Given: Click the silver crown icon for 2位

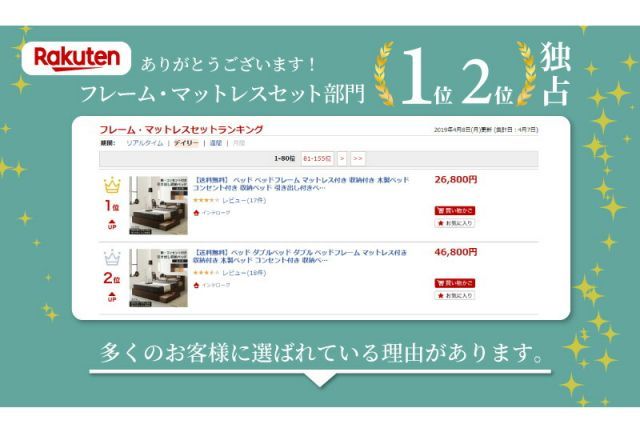Looking at the screenshot, I should (x=112, y=258).
